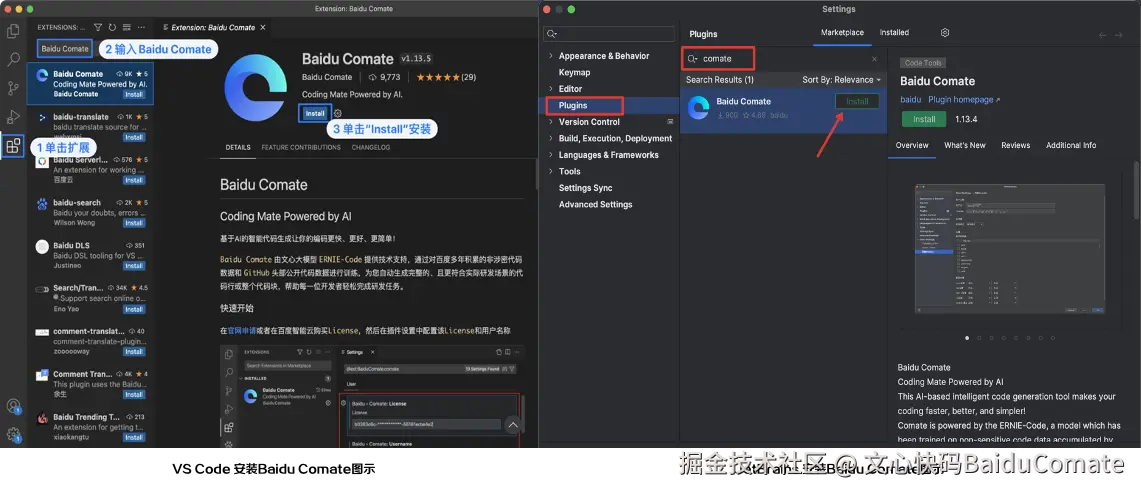The width and height of the screenshot is (1141, 494).
Task: Open the Plugin homepage link
Action: coord(963,100)
